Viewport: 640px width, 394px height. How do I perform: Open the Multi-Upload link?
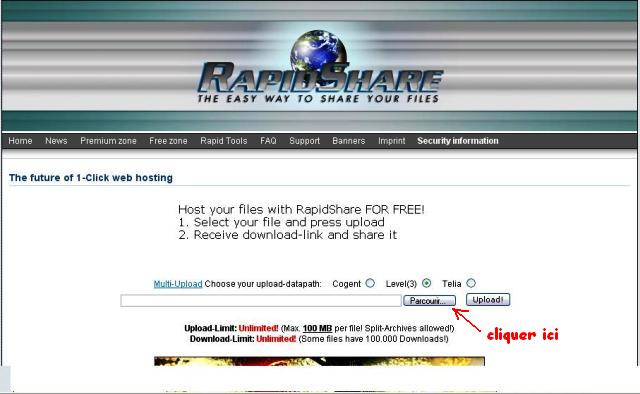click(x=178, y=284)
